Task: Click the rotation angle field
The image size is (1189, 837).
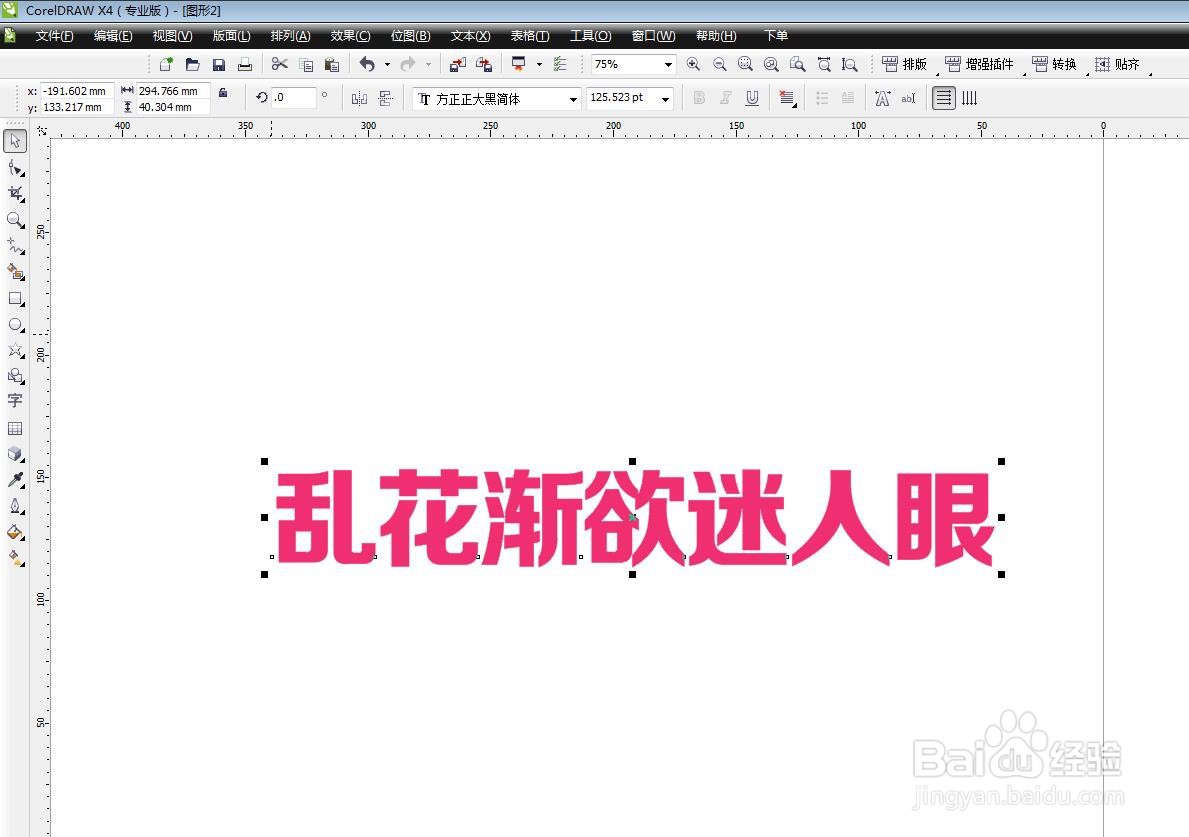Action: point(294,97)
